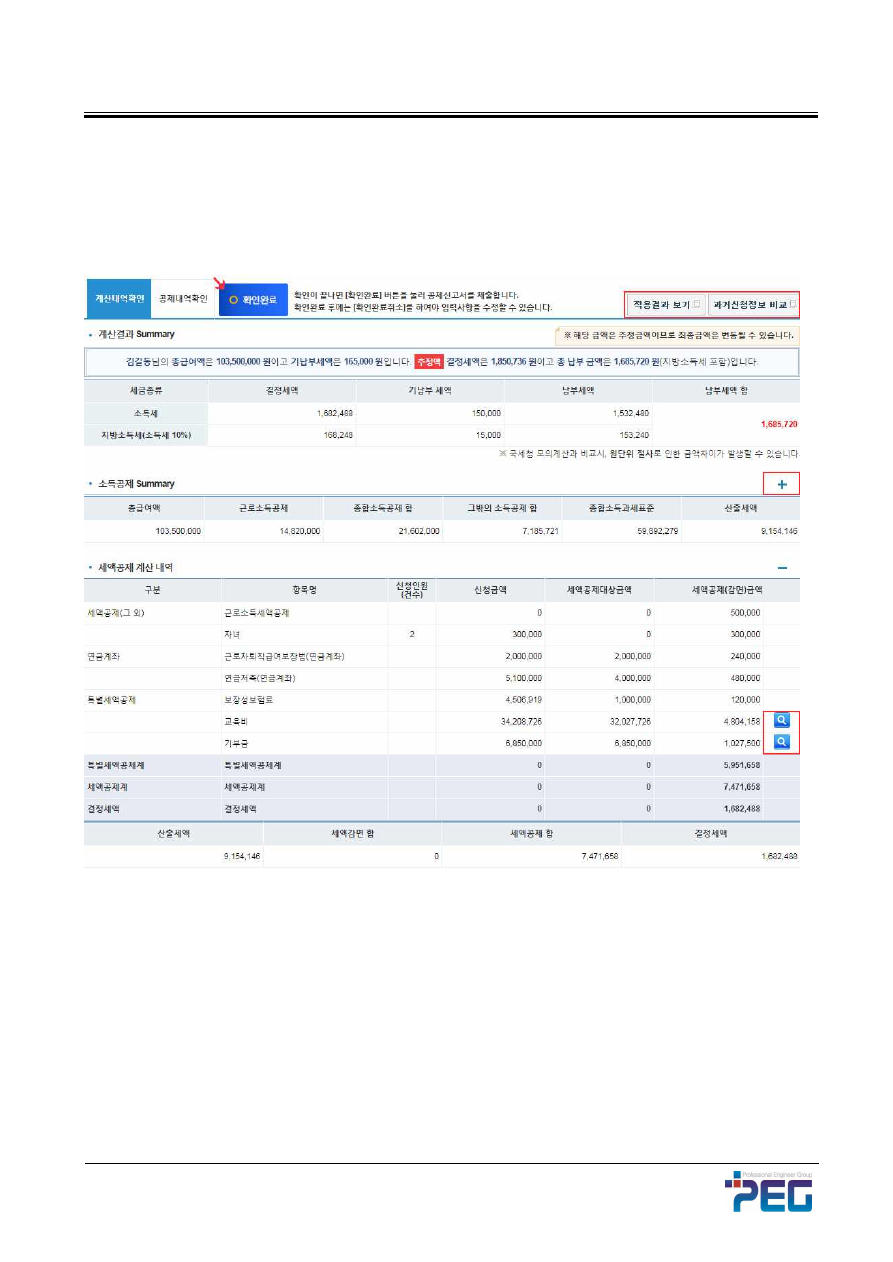This screenshot has height=1262, width=893.
Task: Click the red 추정액 badge
Action: (x=426, y=361)
